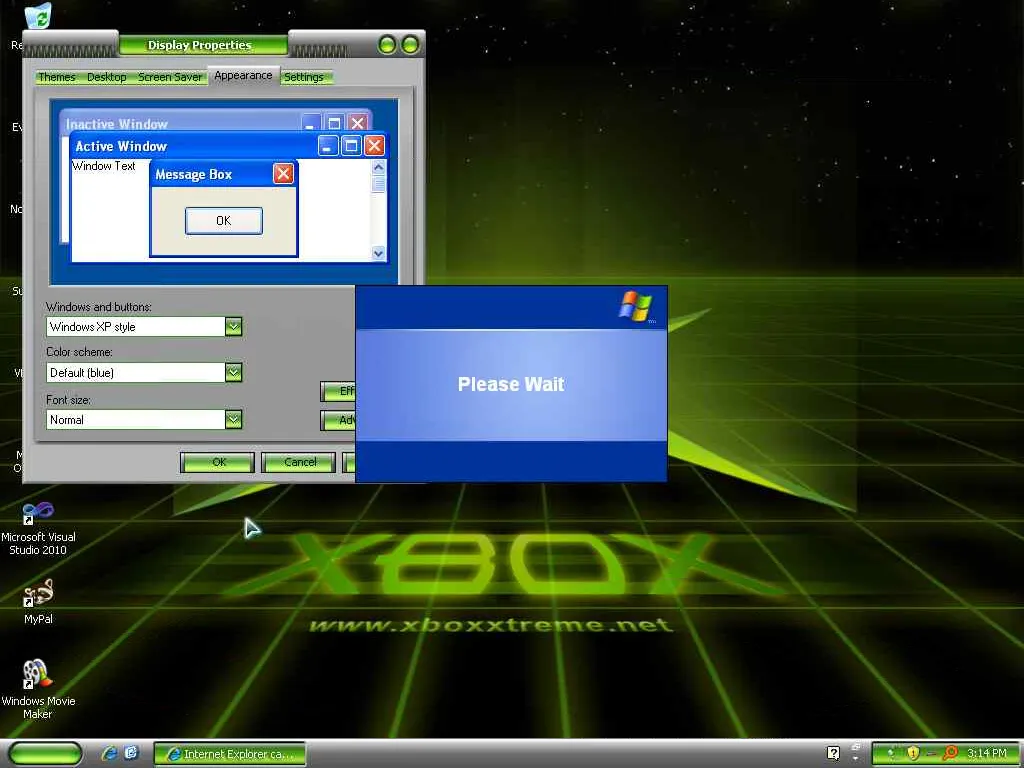Image resolution: width=1024 pixels, height=768 pixels.
Task: Click the OK button in preview Message Box
Action: [224, 221]
